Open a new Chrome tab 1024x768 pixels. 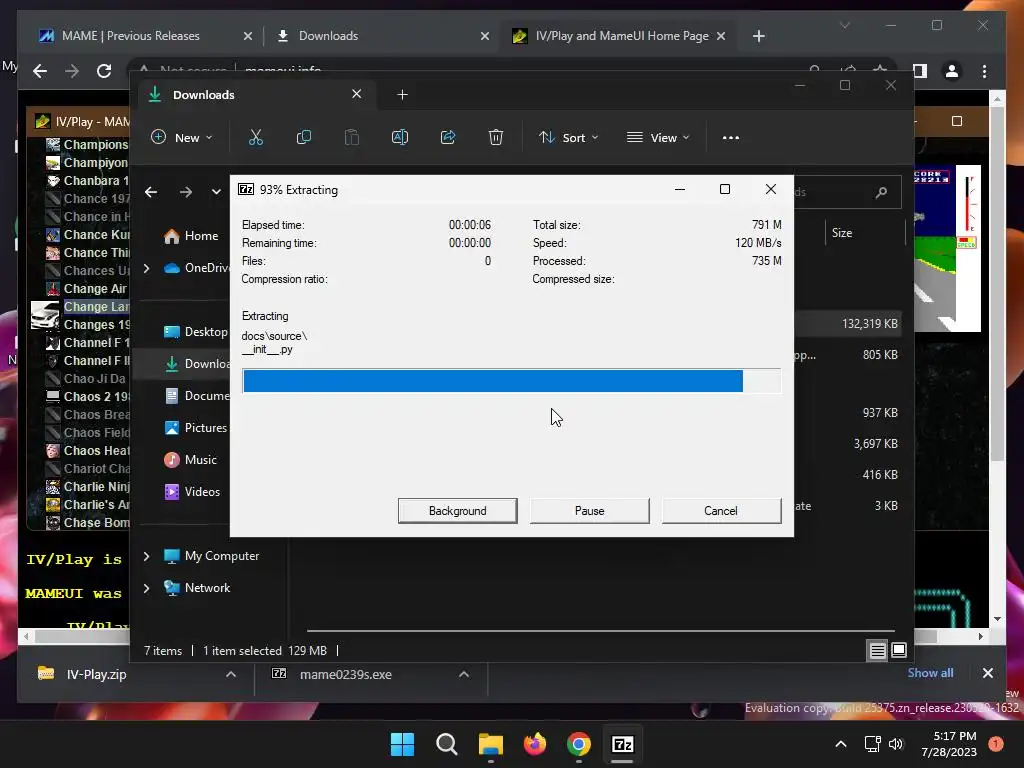click(758, 36)
